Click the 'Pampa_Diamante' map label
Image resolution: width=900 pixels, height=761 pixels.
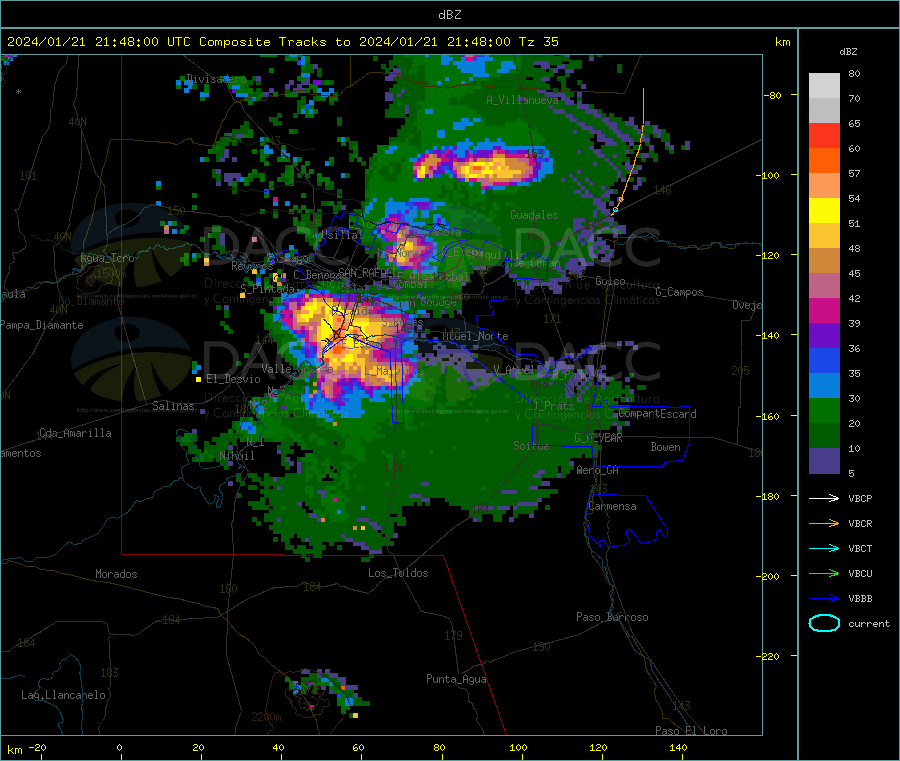[42, 325]
